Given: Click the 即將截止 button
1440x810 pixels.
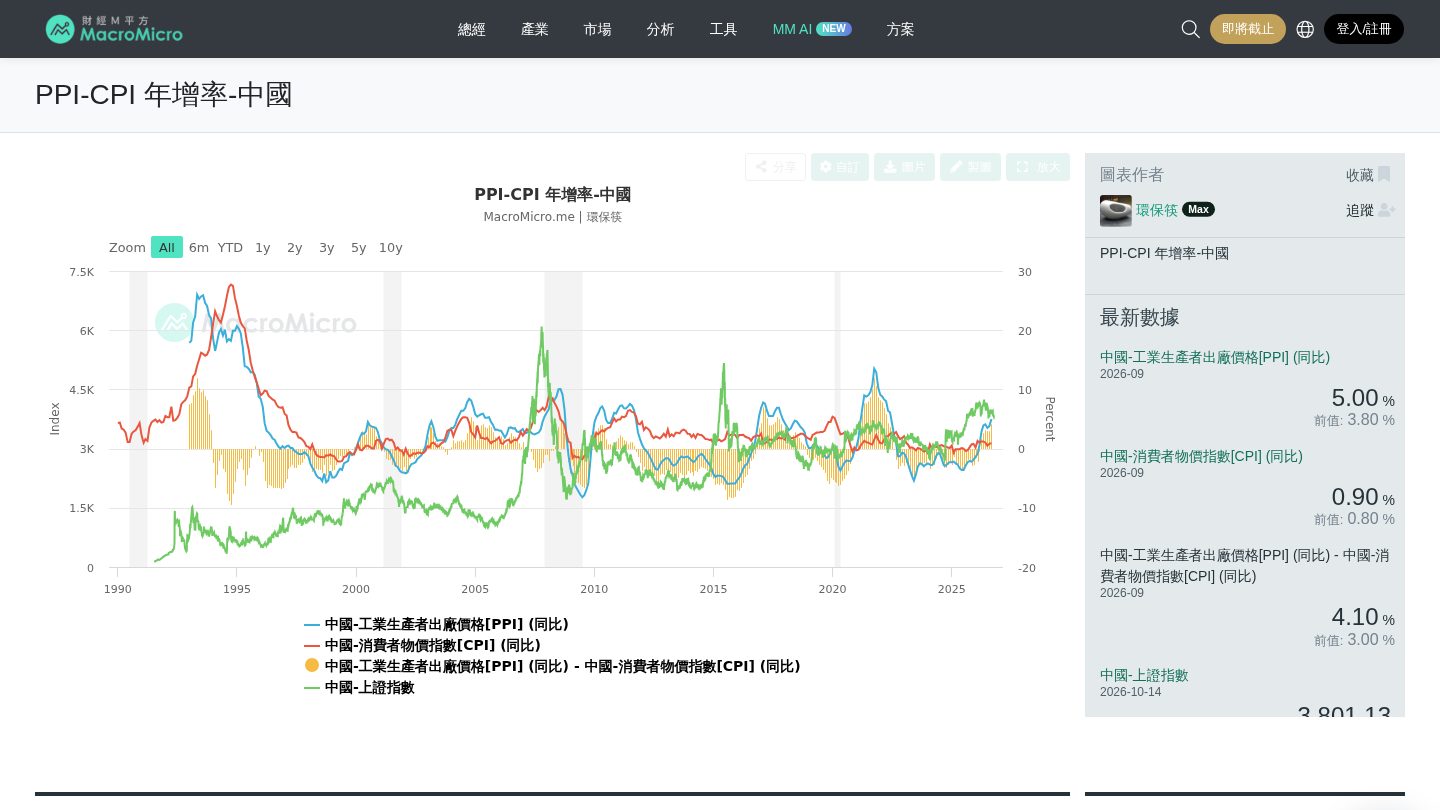Looking at the screenshot, I should tap(1248, 29).
